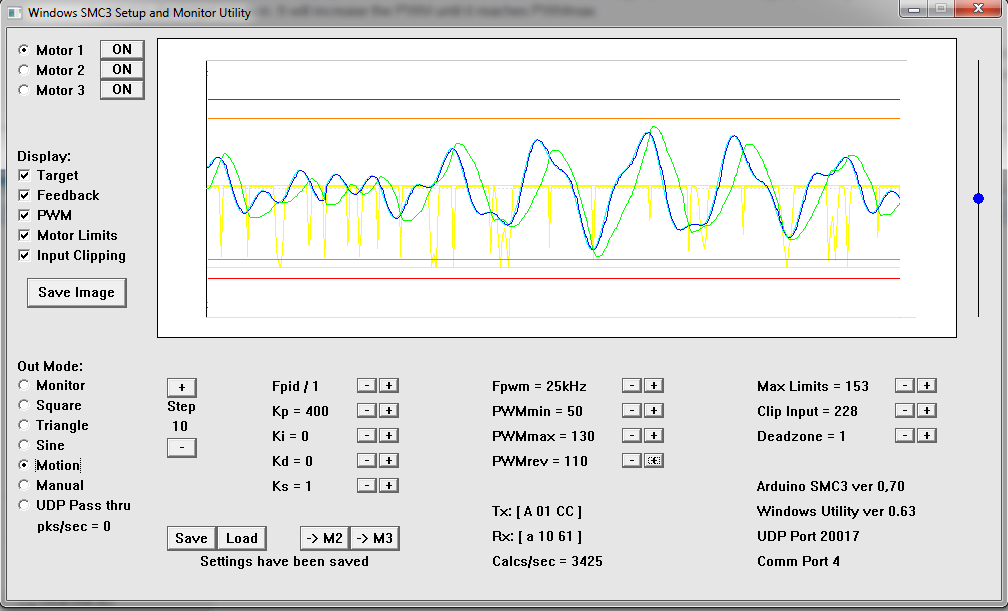
Task: Raise Max Limits with plus button
Action: [x=926, y=386]
